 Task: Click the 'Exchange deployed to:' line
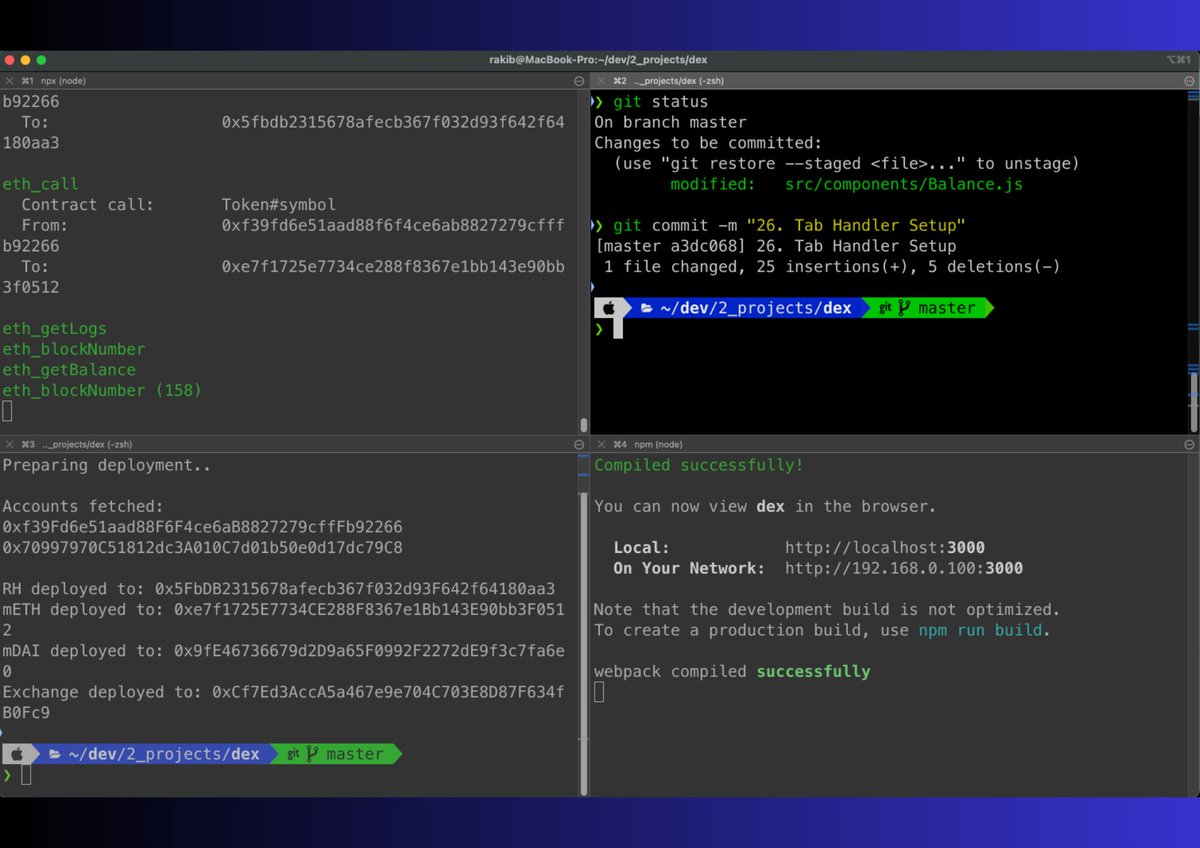click(283, 702)
